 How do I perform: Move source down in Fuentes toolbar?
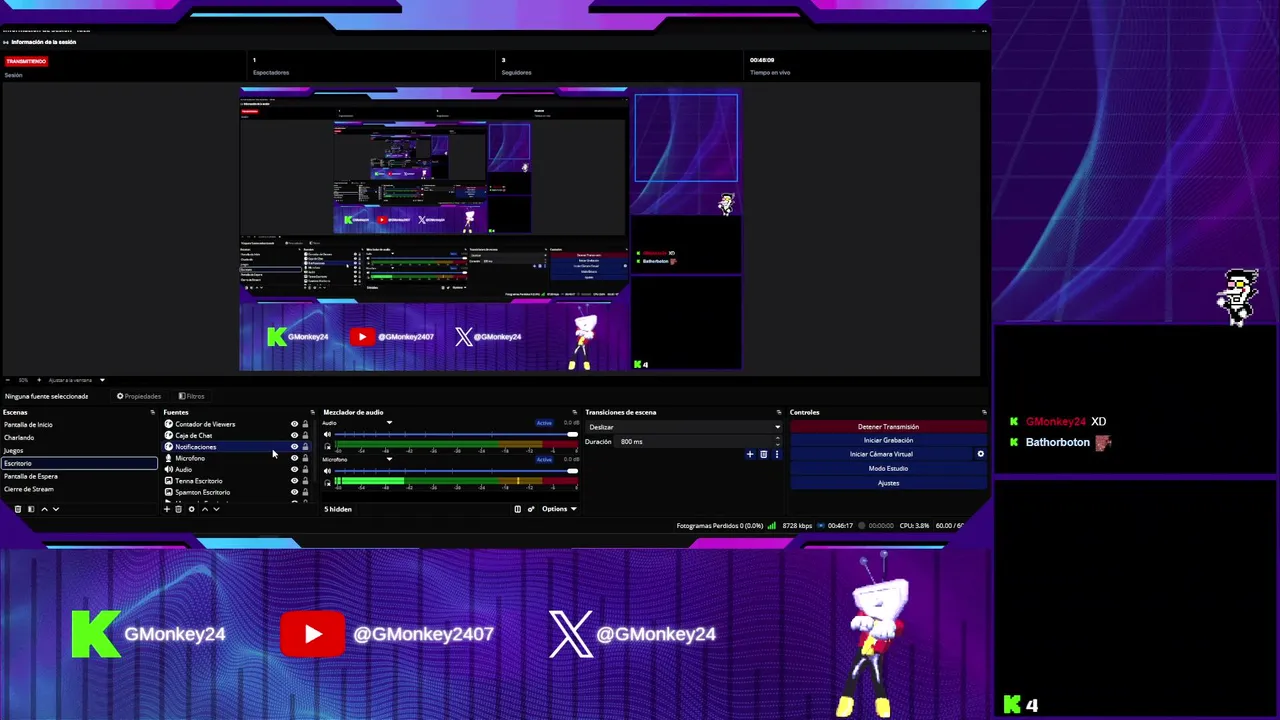point(216,509)
